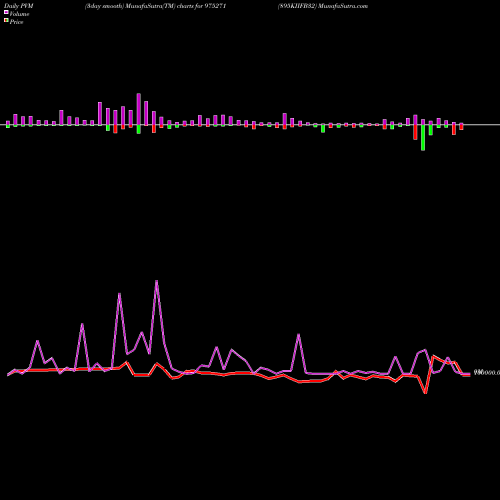Select the 'Price' legend label

[x=16, y=22]
